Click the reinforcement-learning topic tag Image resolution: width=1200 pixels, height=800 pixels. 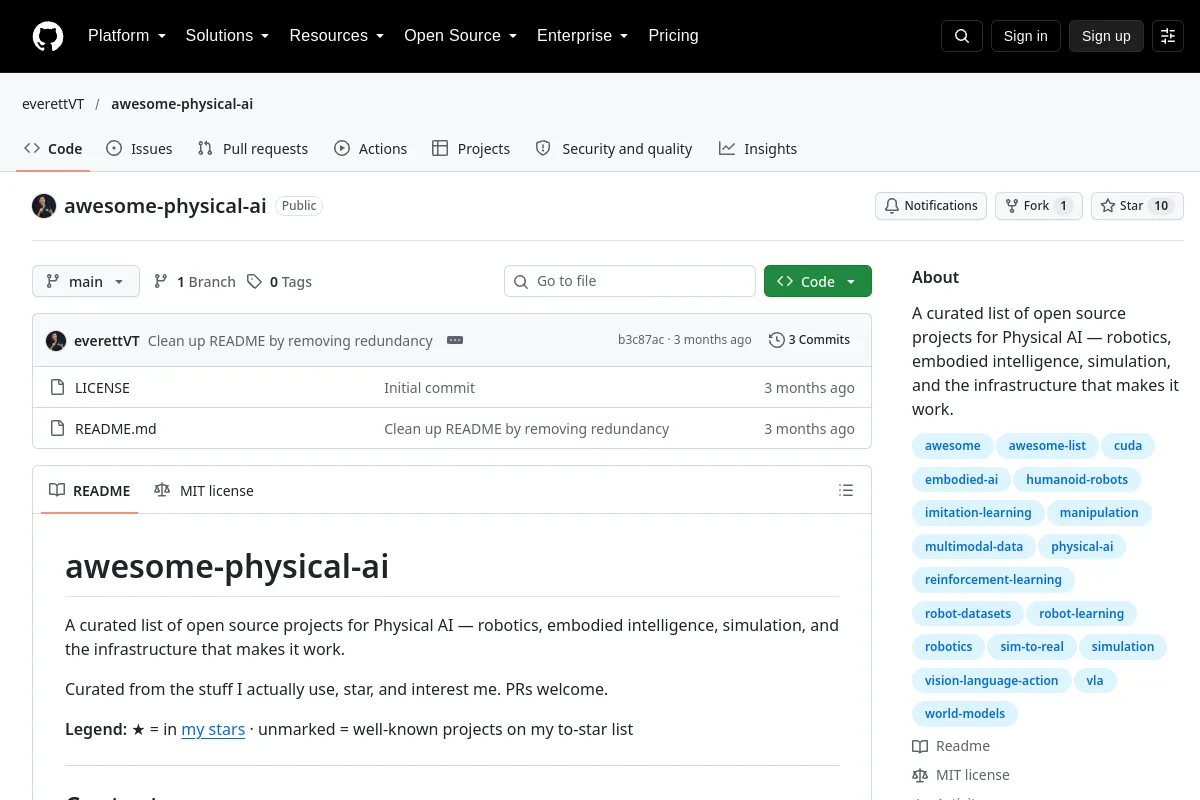tap(993, 580)
